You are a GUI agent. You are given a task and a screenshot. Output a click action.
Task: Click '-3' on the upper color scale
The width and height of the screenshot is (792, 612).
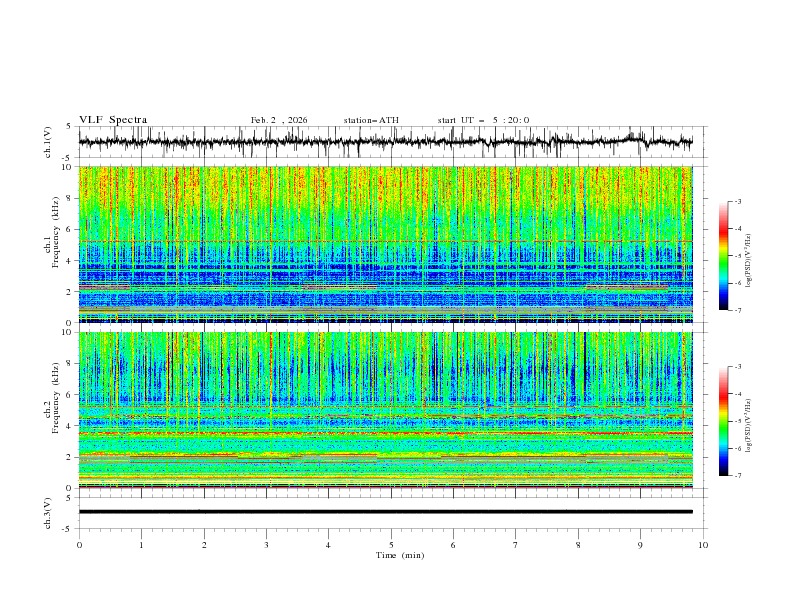pyautogui.click(x=737, y=201)
